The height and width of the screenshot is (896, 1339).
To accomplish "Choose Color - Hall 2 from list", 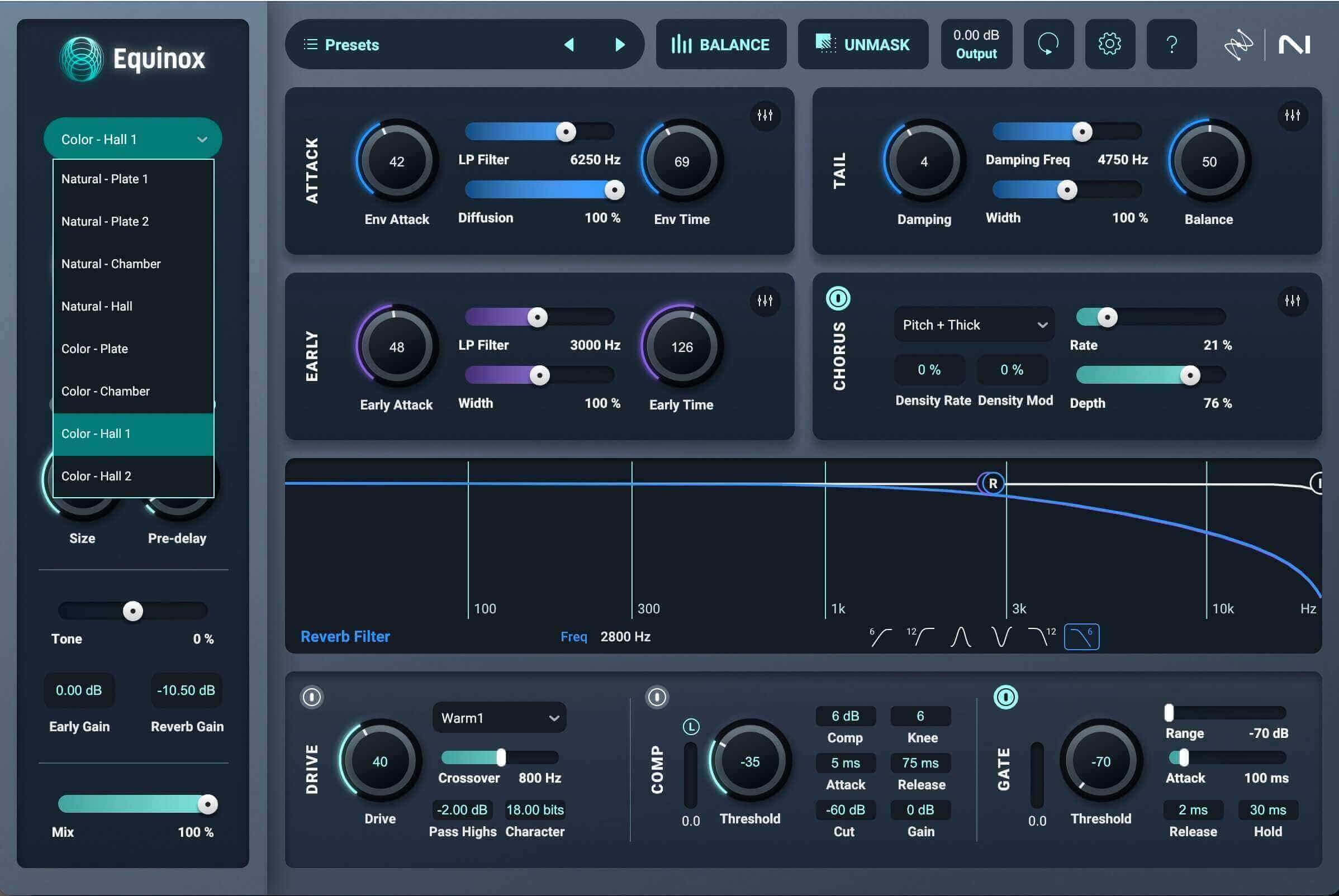I will pos(133,476).
